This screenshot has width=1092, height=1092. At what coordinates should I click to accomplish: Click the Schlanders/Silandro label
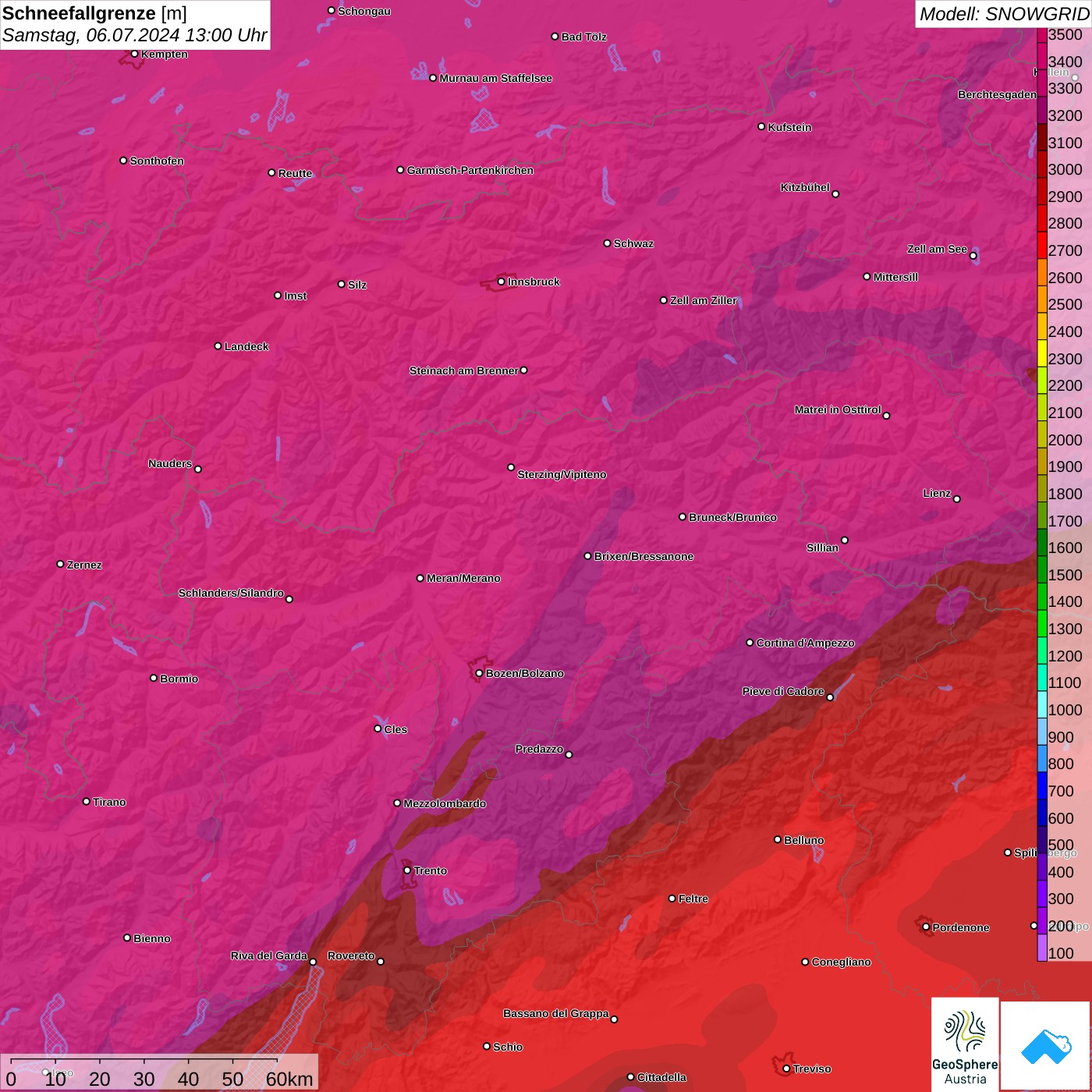point(231,593)
